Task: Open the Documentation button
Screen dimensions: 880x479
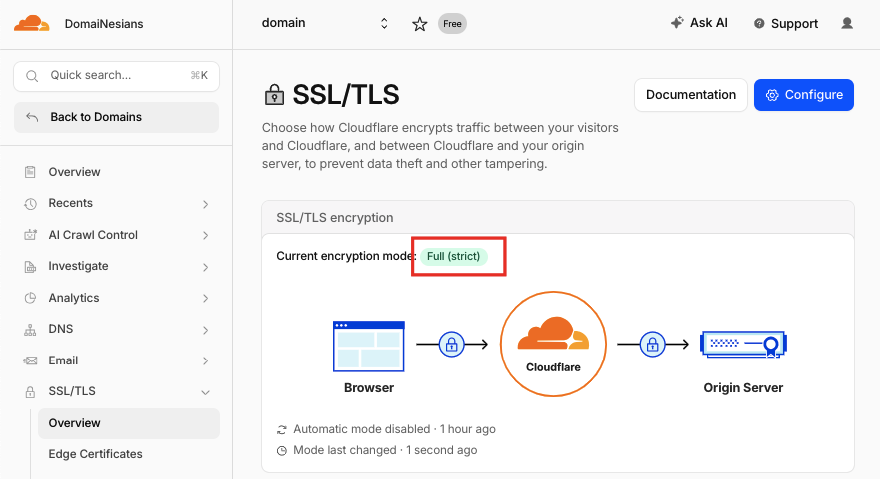Action: pos(691,95)
